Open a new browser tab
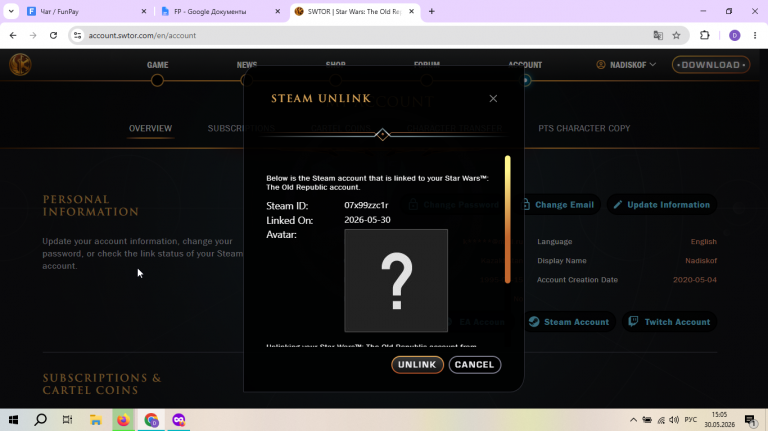The image size is (768, 431). pos(432,11)
